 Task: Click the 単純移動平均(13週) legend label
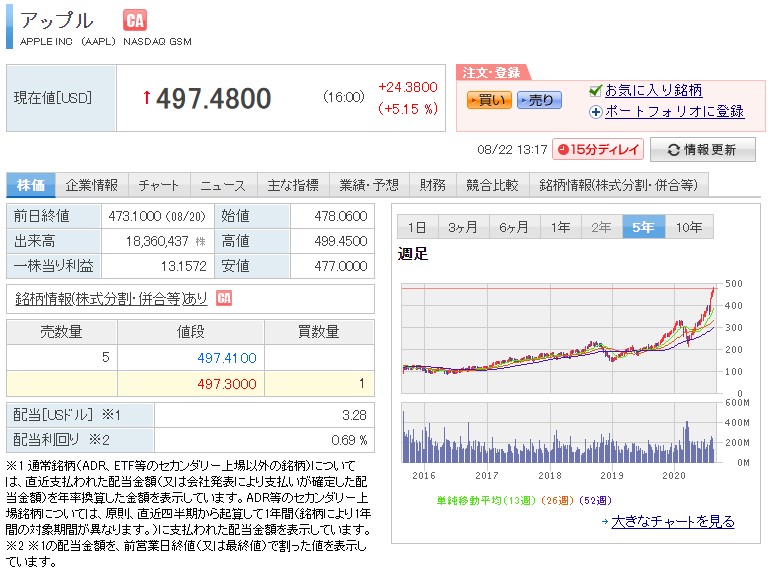click(x=486, y=501)
